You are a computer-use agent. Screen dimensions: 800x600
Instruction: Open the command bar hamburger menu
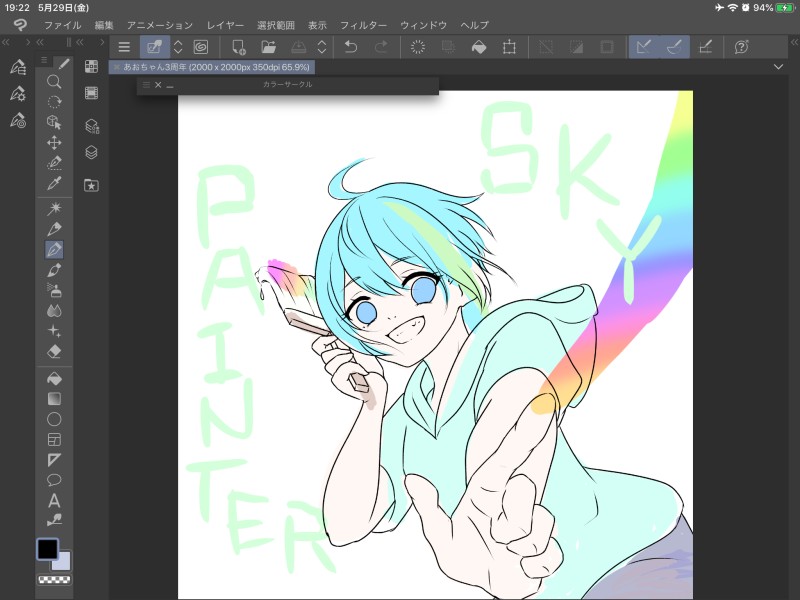(x=124, y=47)
